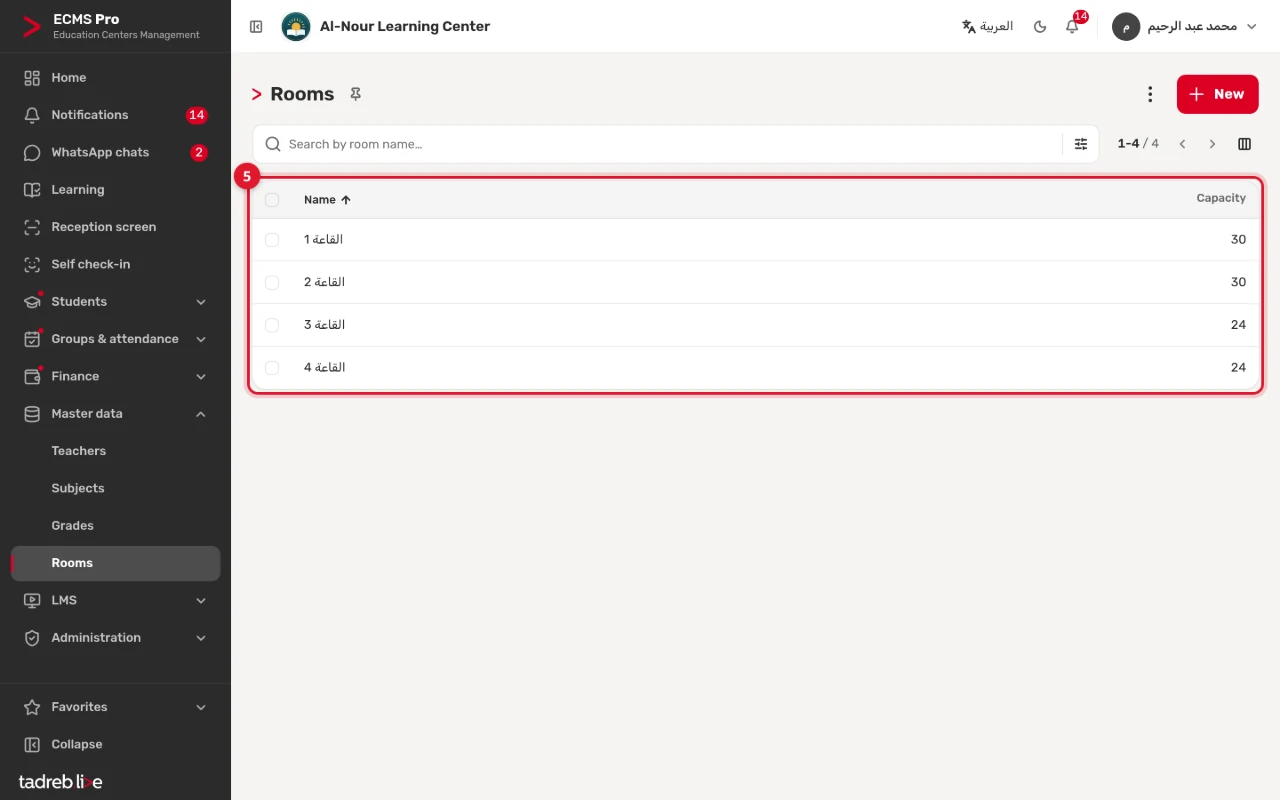Click the ECMS Pro logo icon
This screenshot has height=800, width=1280.
(32, 27)
